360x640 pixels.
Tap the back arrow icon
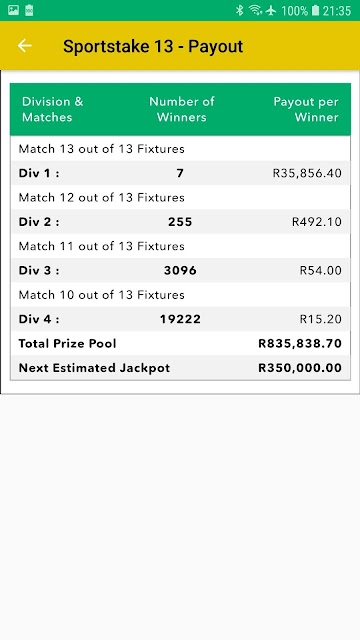(24, 46)
